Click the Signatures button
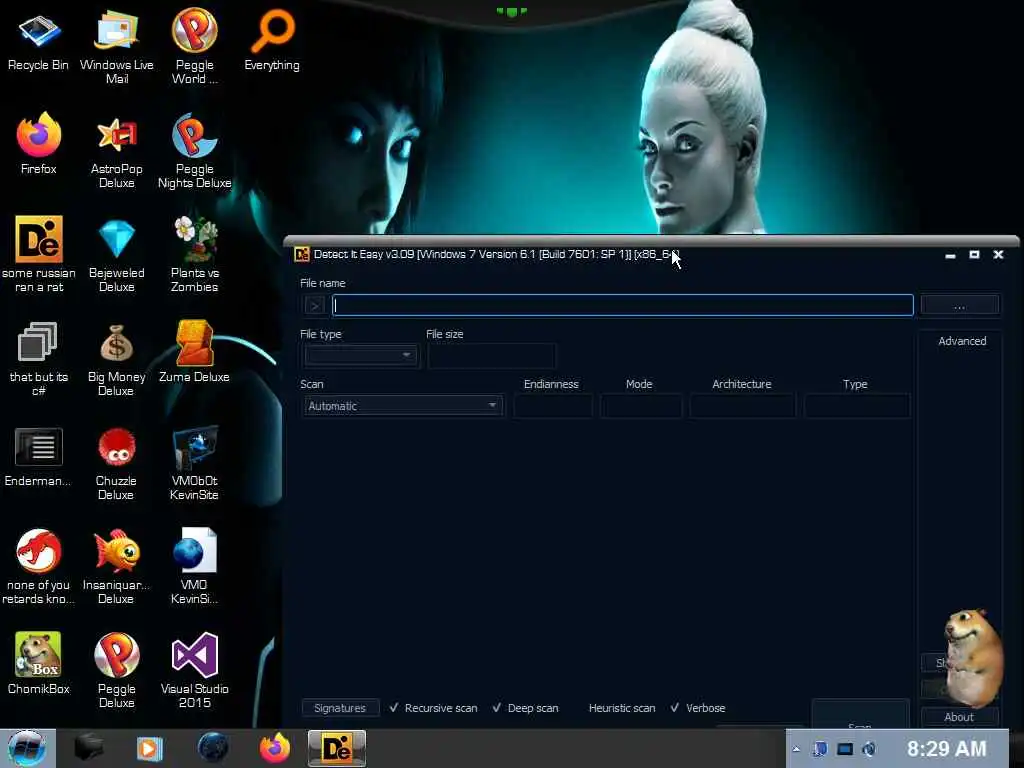The image size is (1024, 768). tap(340, 708)
